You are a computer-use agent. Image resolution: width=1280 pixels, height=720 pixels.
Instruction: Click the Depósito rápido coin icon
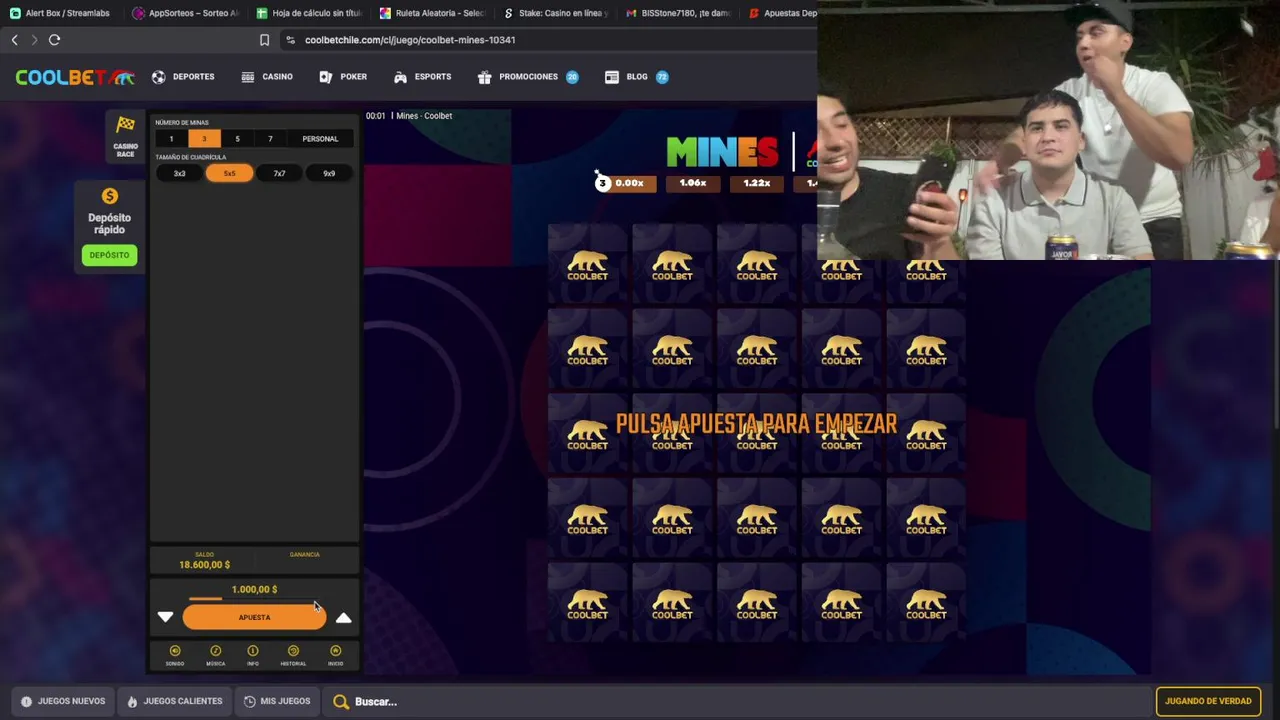[x=110, y=196]
